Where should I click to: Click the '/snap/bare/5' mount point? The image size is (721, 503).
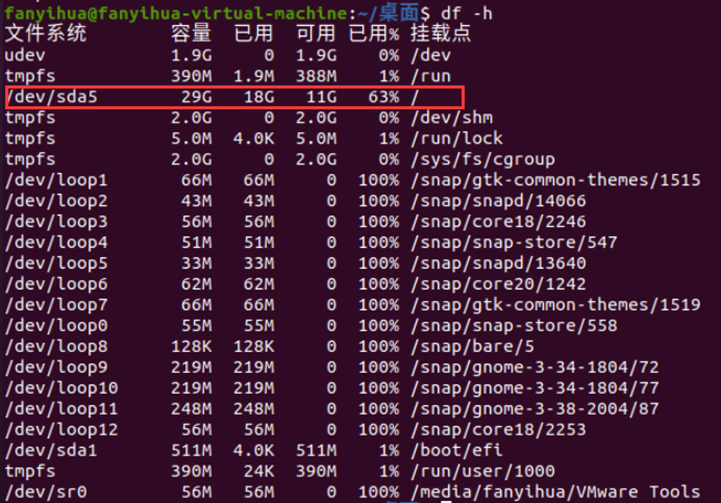472,346
